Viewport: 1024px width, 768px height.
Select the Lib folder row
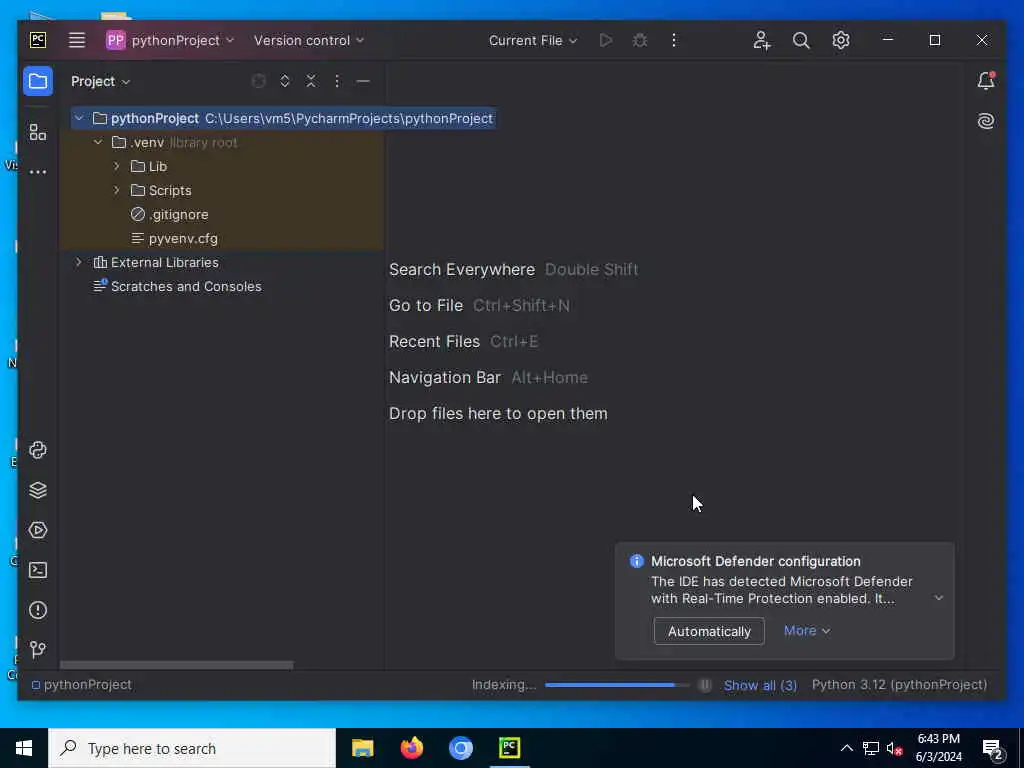[x=222, y=167]
